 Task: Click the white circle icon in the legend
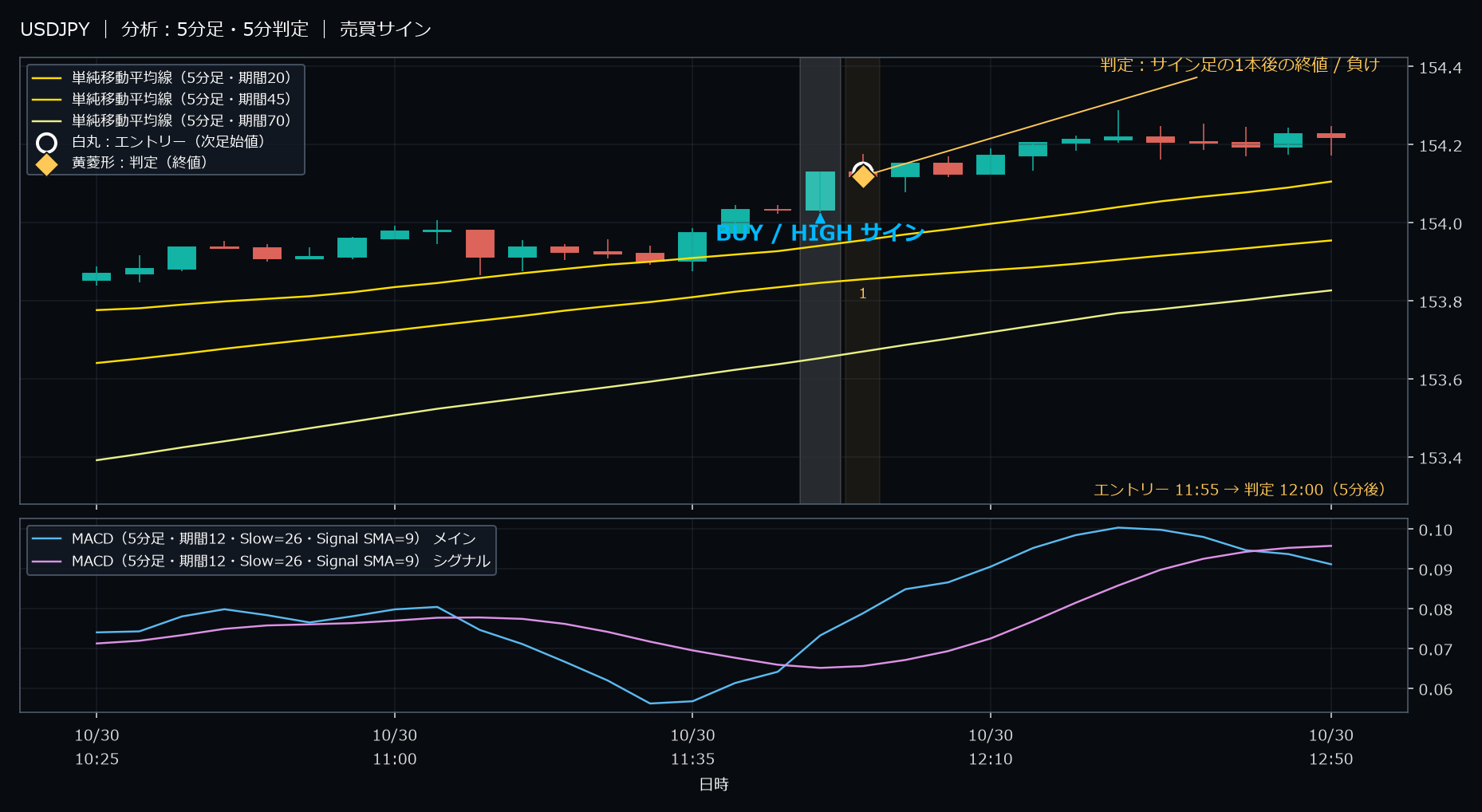pos(47,143)
